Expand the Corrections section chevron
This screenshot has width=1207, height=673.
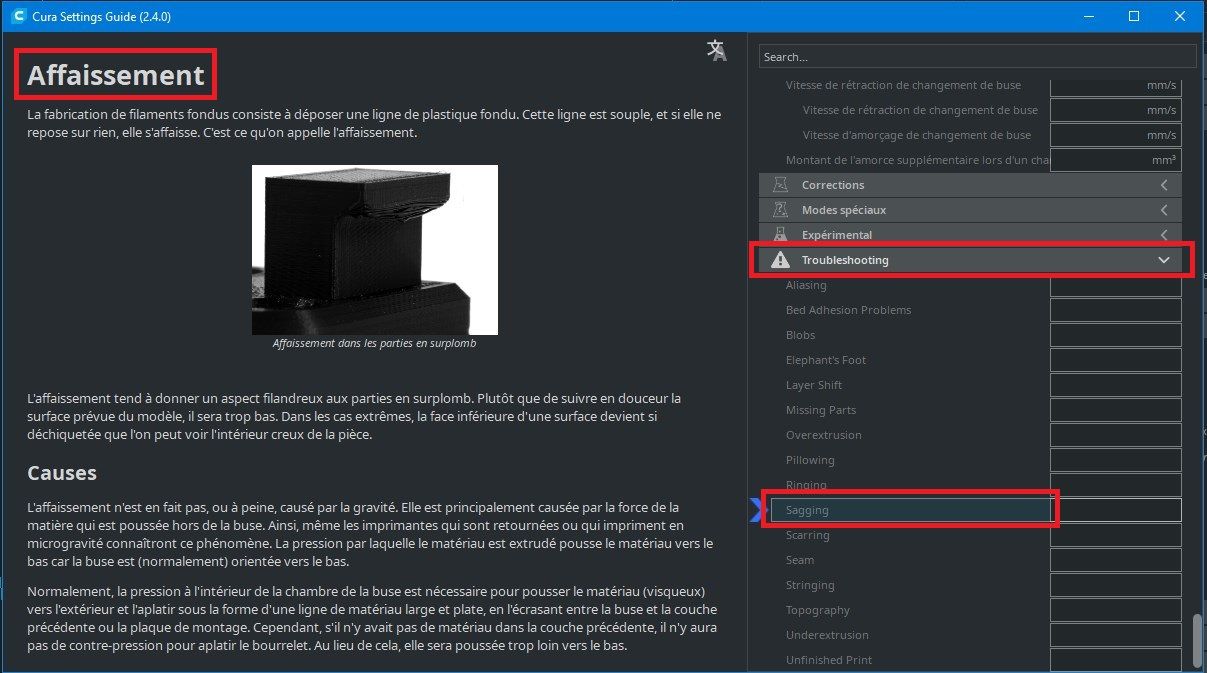coord(1164,185)
